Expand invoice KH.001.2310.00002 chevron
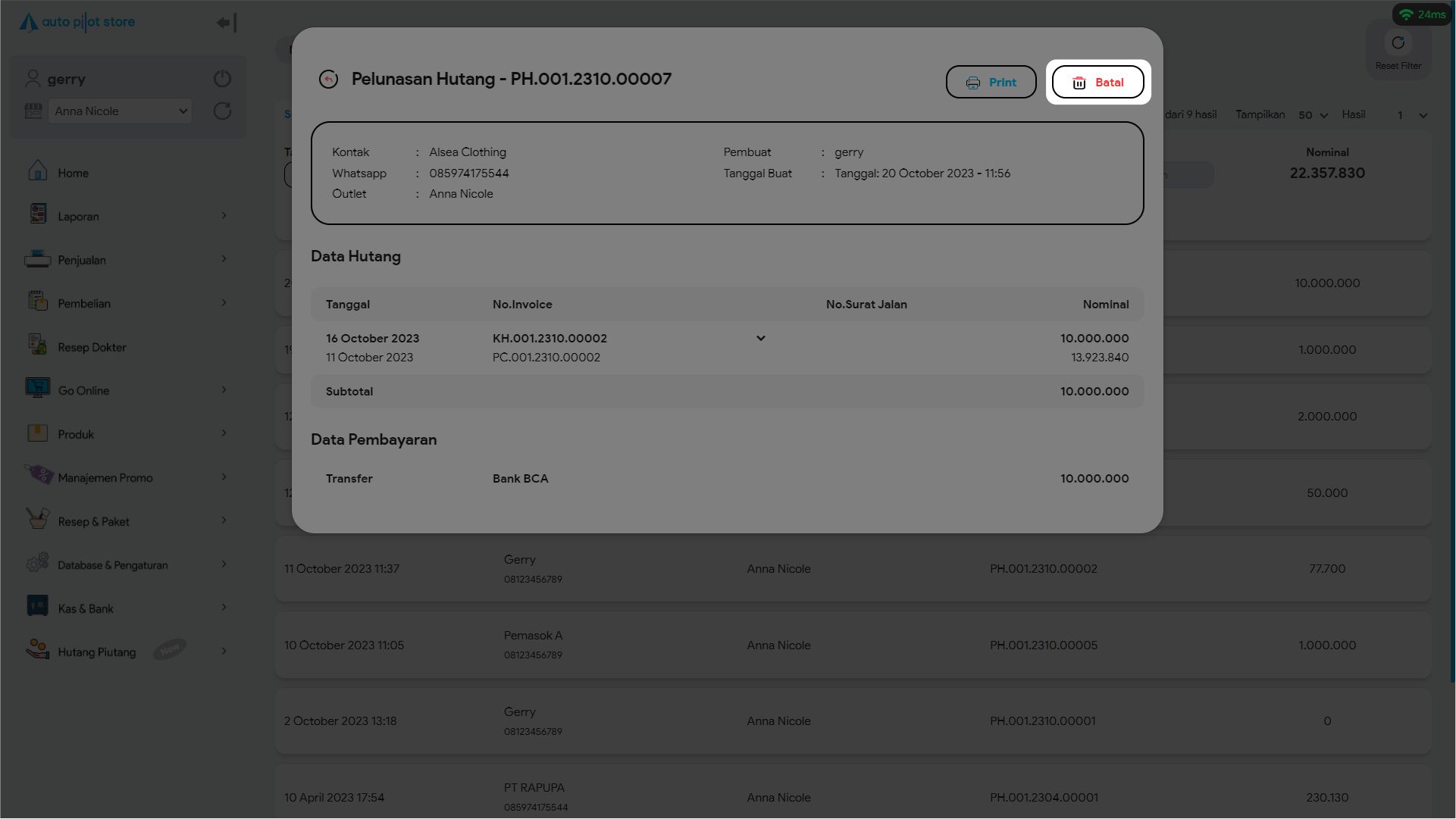Viewport: 1456px width, 819px height. point(760,339)
